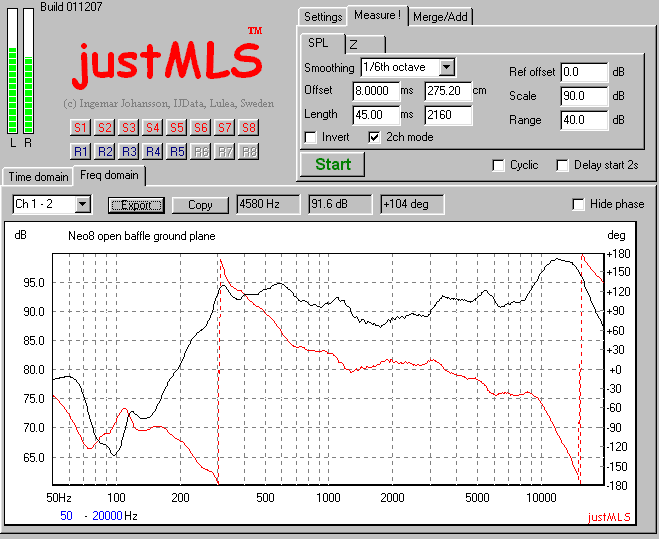Screen dimensions: 659x539
Task: Click graph title Neo8 open baffle ground plane
Action: tap(142, 236)
